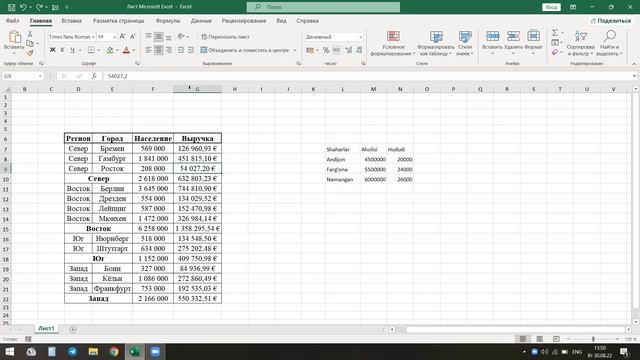This screenshot has width=640, height=360.
Task: Click the comma thousands separator icon
Action: pos(336,50)
